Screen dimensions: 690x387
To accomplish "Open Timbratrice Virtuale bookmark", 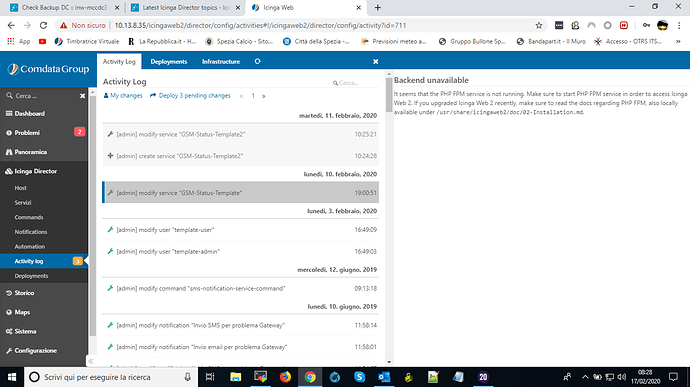I will click(87, 41).
